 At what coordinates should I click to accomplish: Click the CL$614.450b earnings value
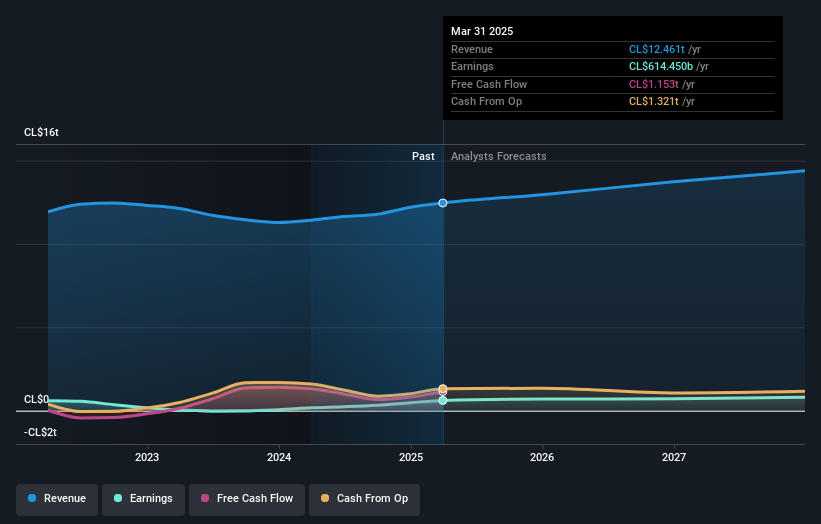tap(661, 66)
